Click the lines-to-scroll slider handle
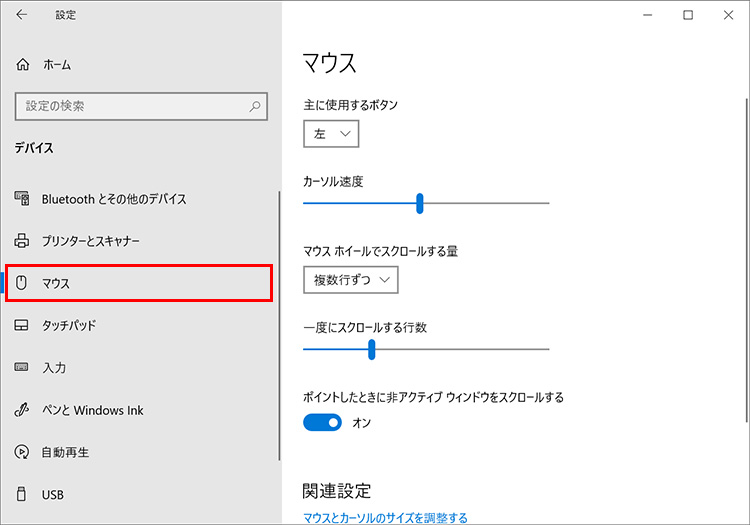 371,349
